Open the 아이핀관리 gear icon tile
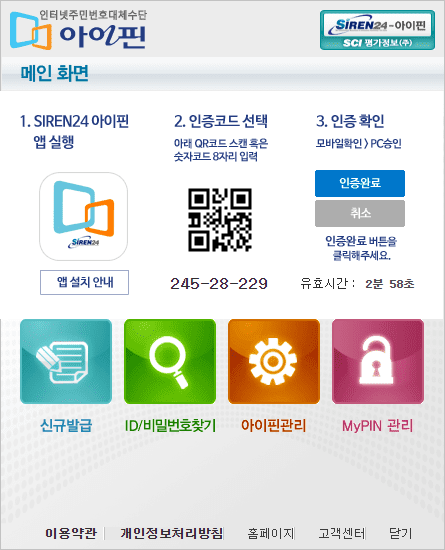445x550 pixels. (274, 362)
